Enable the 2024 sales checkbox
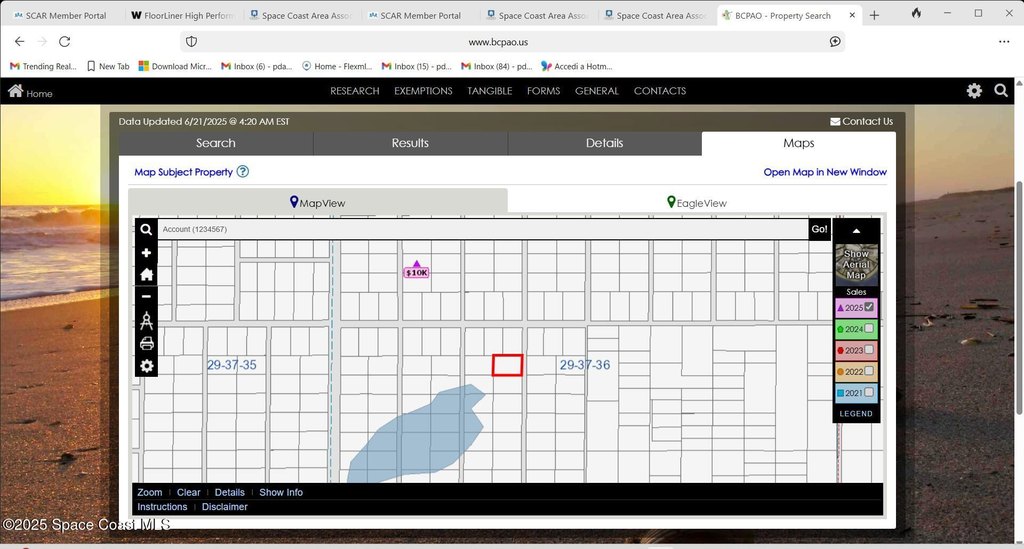Image resolution: width=1024 pixels, height=549 pixels. [x=869, y=329]
